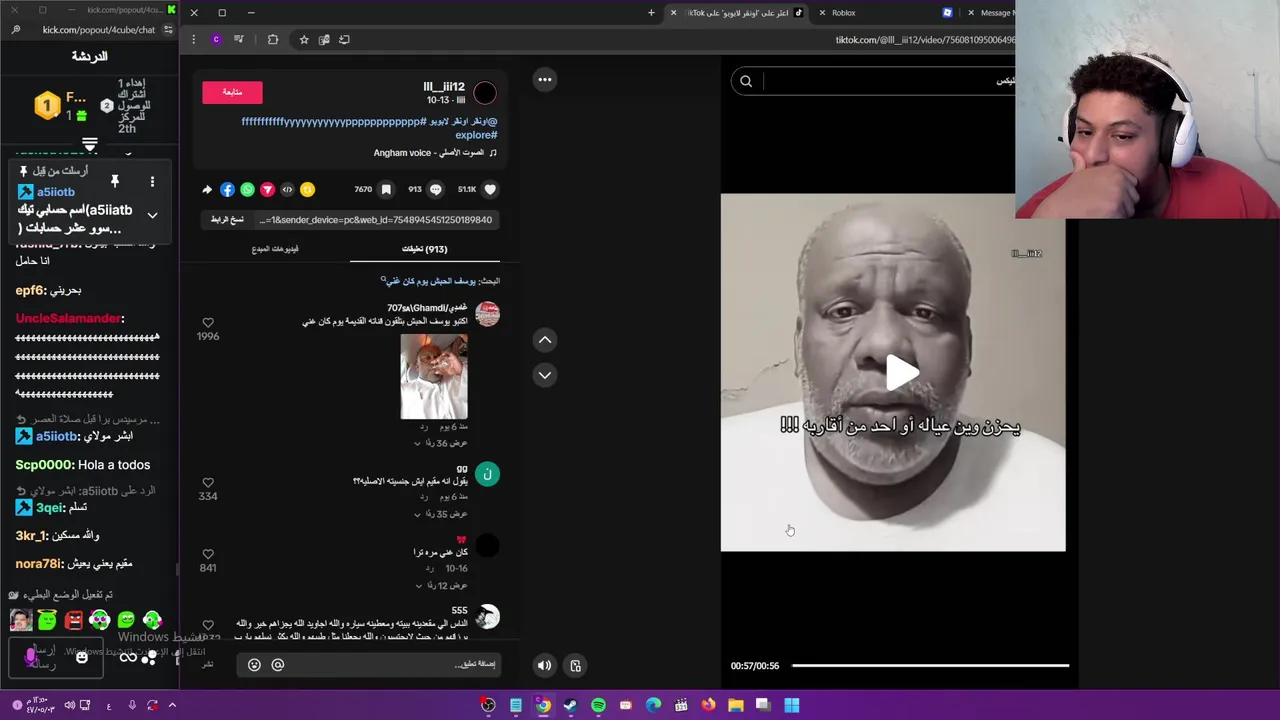This screenshot has height=720, width=1280.
Task: Open the #explore hashtag link
Action: pos(476,135)
